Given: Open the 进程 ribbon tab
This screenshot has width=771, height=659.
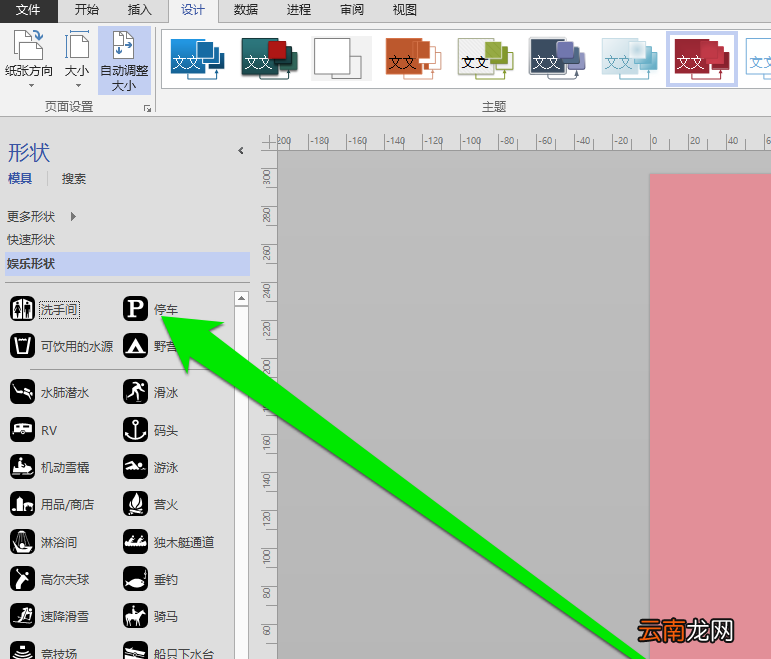Looking at the screenshot, I should [299, 10].
